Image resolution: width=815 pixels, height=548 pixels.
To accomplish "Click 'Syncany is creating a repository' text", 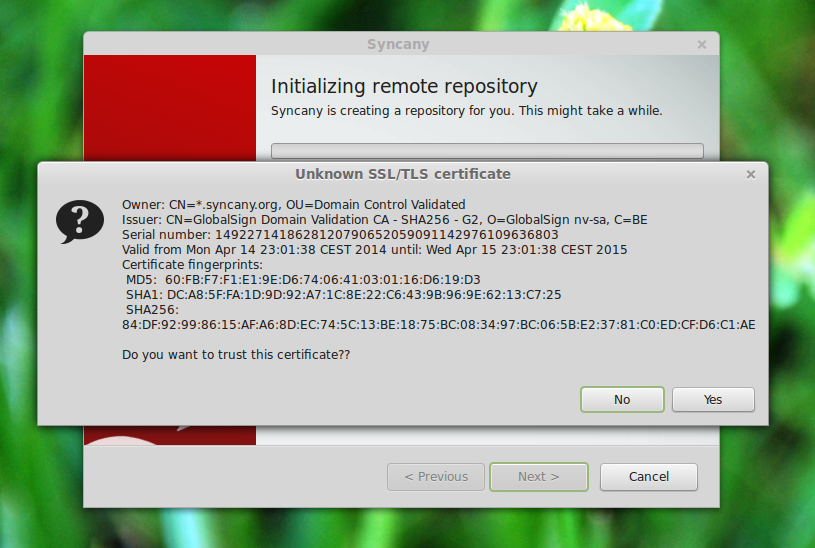I will pyautogui.click(x=467, y=111).
